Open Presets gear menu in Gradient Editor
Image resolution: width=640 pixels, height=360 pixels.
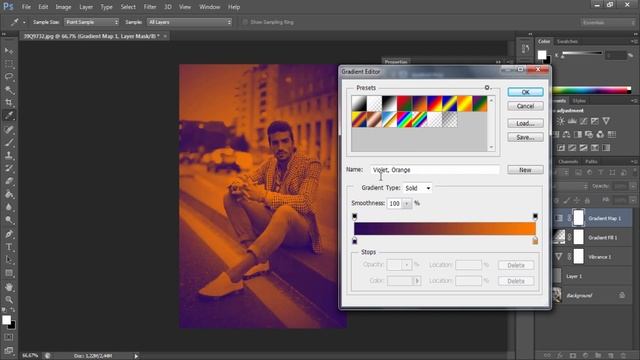click(x=487, y=88)
